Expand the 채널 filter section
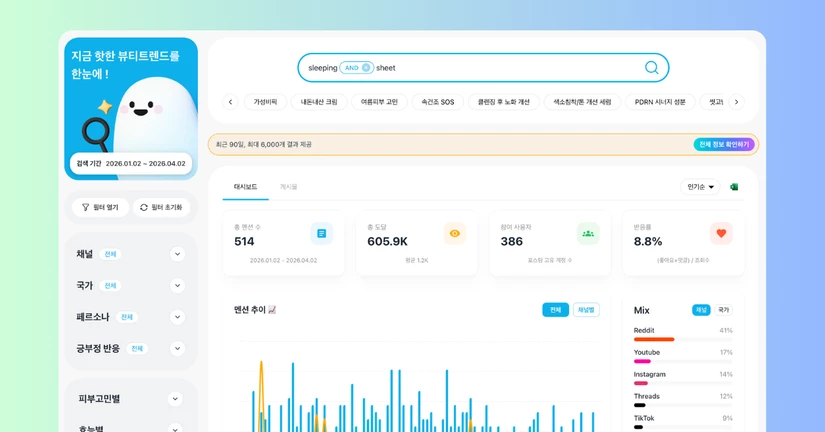Image resolution: width=825 pixels, height=432 pixels. point(177,254)
